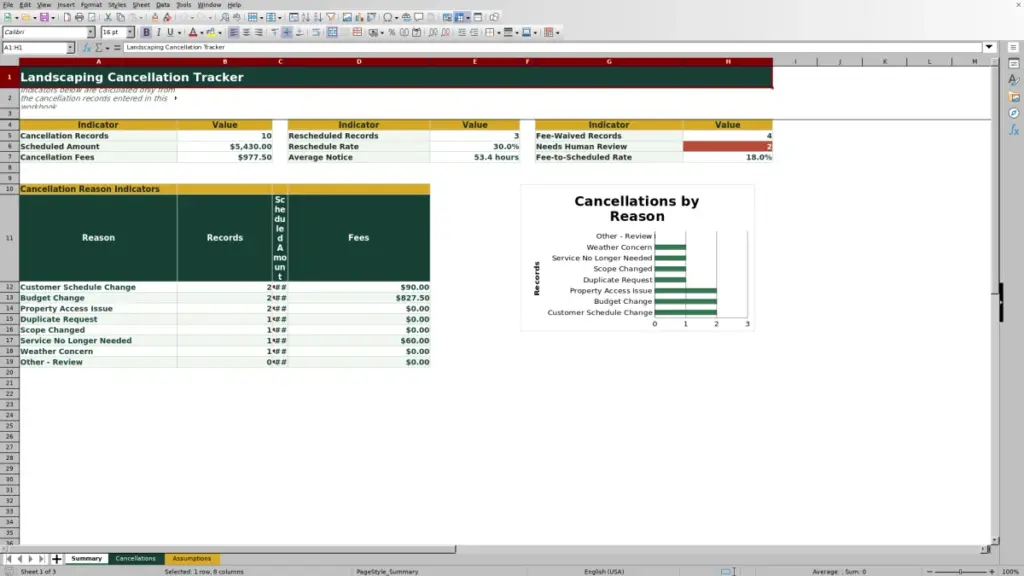
Task: Select column D header
Action: 359,62
